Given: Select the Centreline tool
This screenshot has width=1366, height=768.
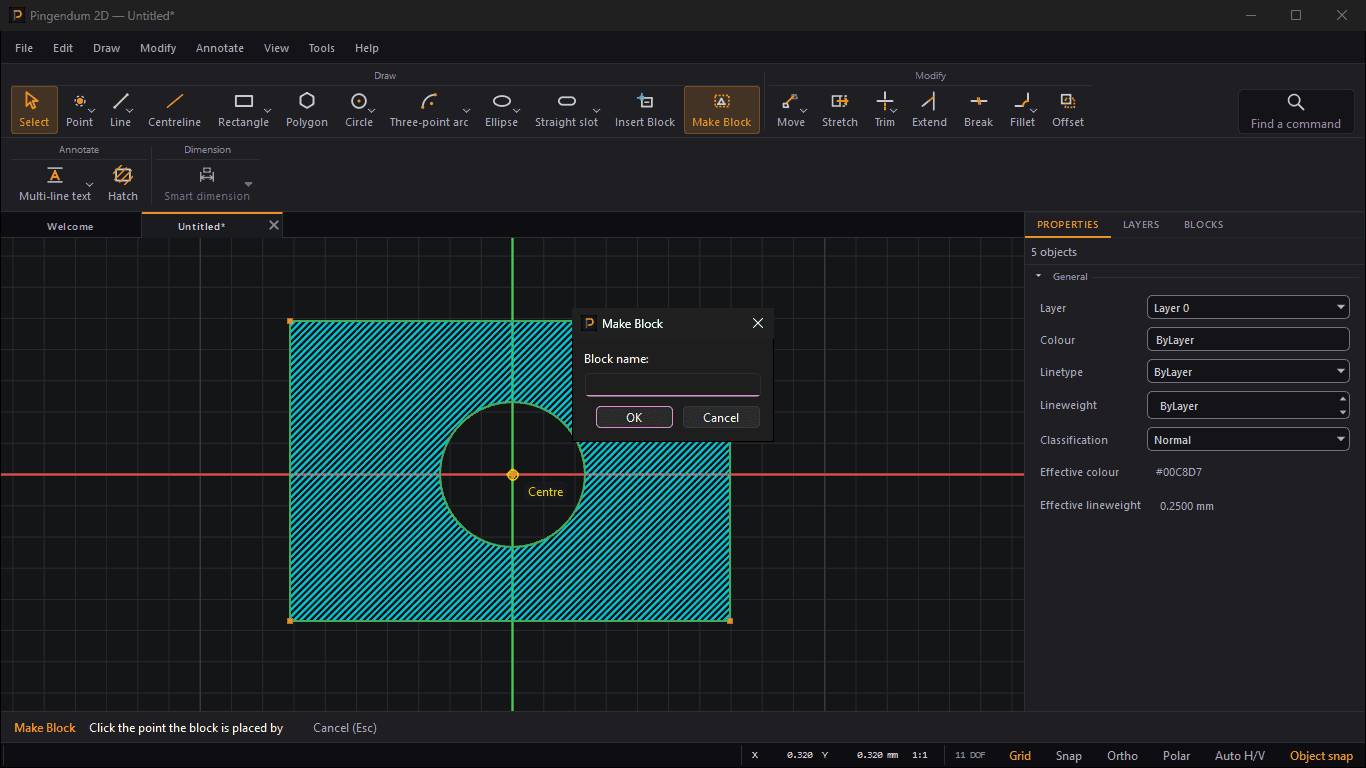Looking at the screenshot, I should tap(174, 110).
